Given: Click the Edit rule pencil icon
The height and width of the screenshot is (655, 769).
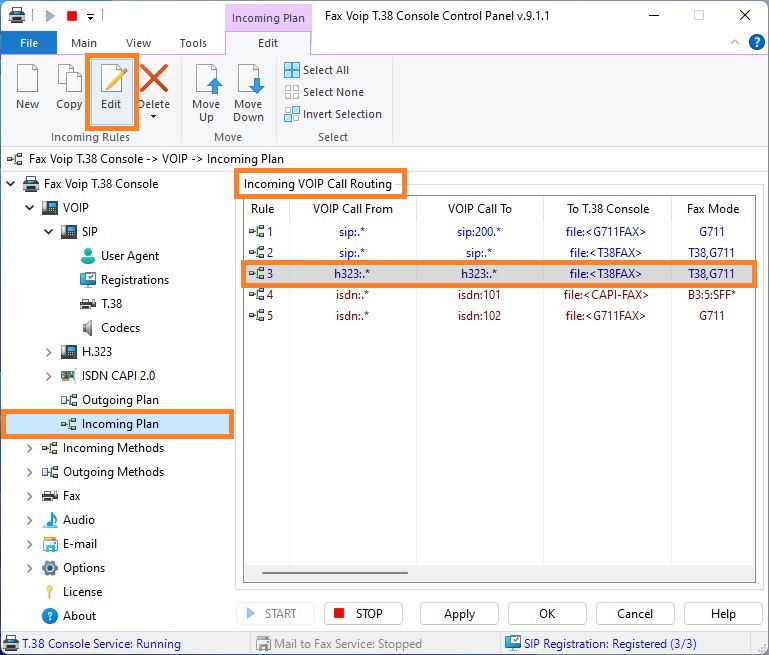Looking at the screenshot, I should point(113,78).
